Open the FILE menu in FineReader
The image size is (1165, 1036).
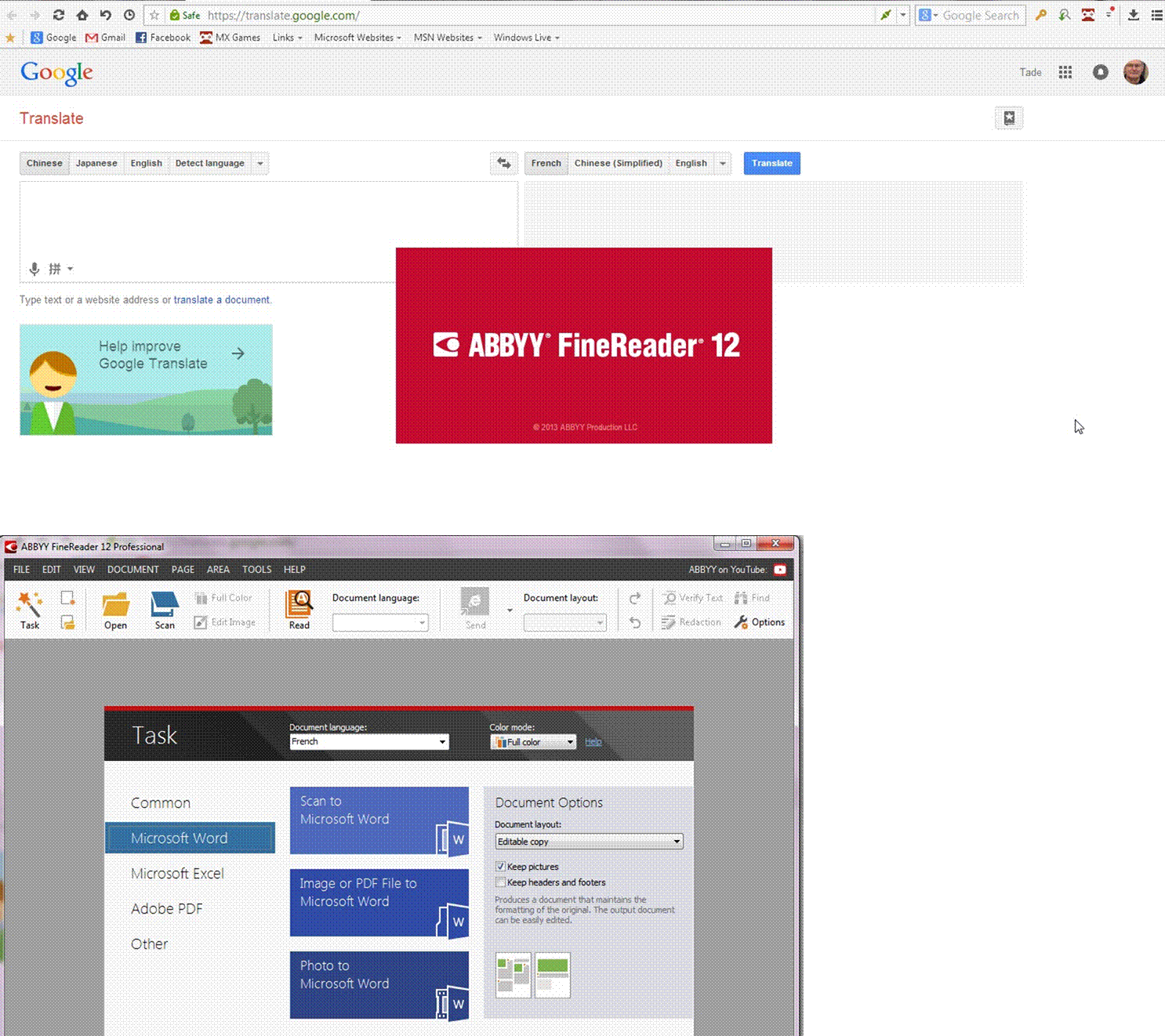22,570
